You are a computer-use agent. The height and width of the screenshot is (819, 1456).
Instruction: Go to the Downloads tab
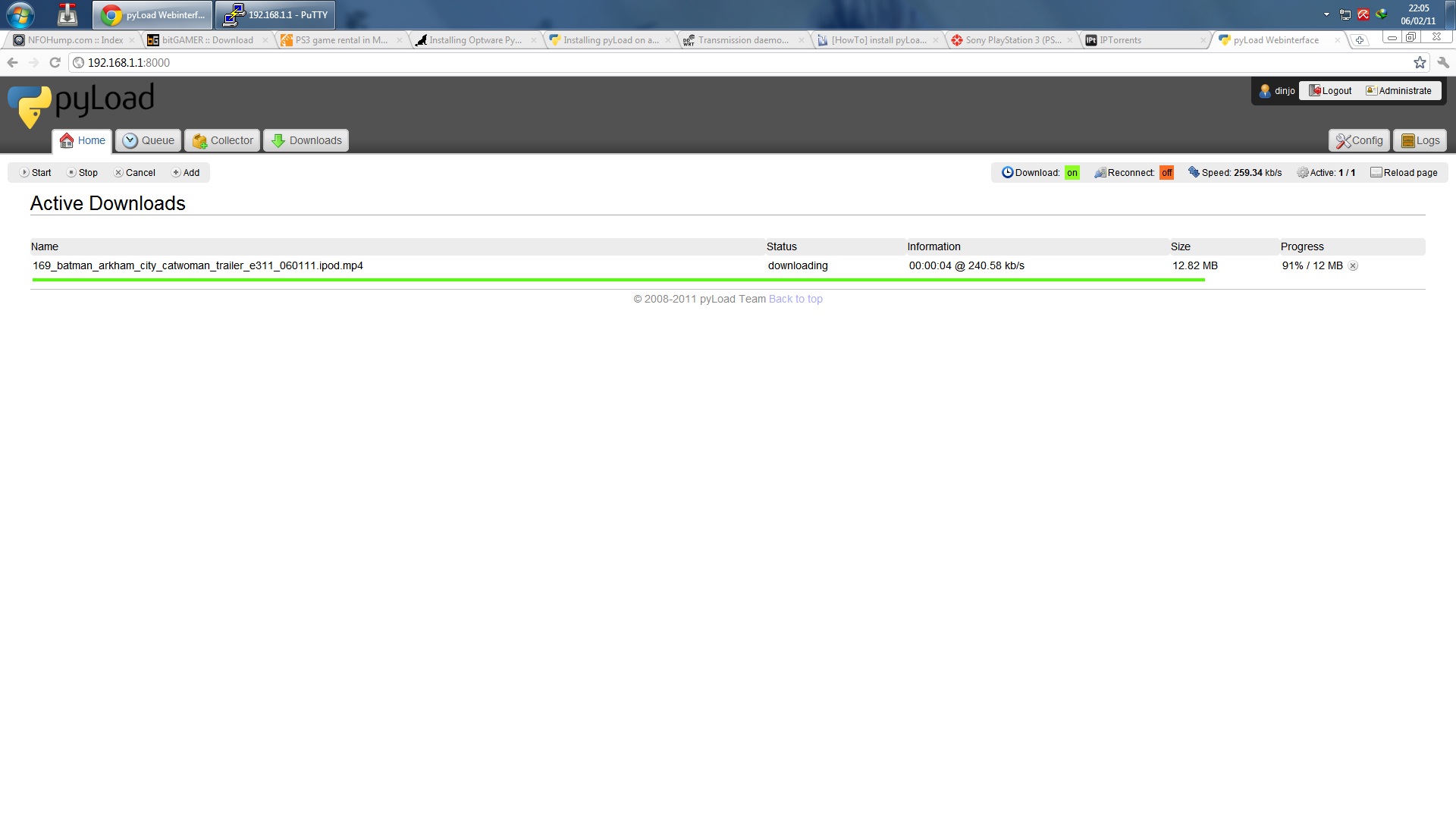pyautogui.click(x=306, y=140)
